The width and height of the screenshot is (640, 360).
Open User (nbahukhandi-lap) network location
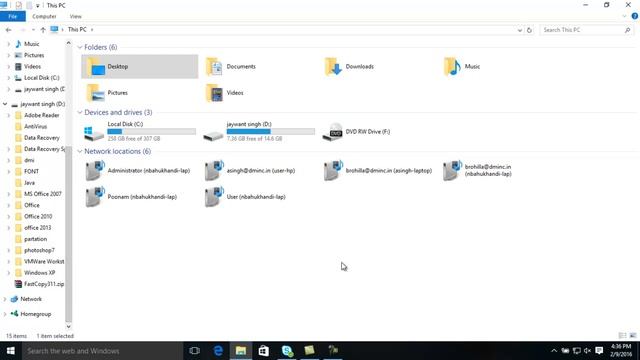point(245,197)
